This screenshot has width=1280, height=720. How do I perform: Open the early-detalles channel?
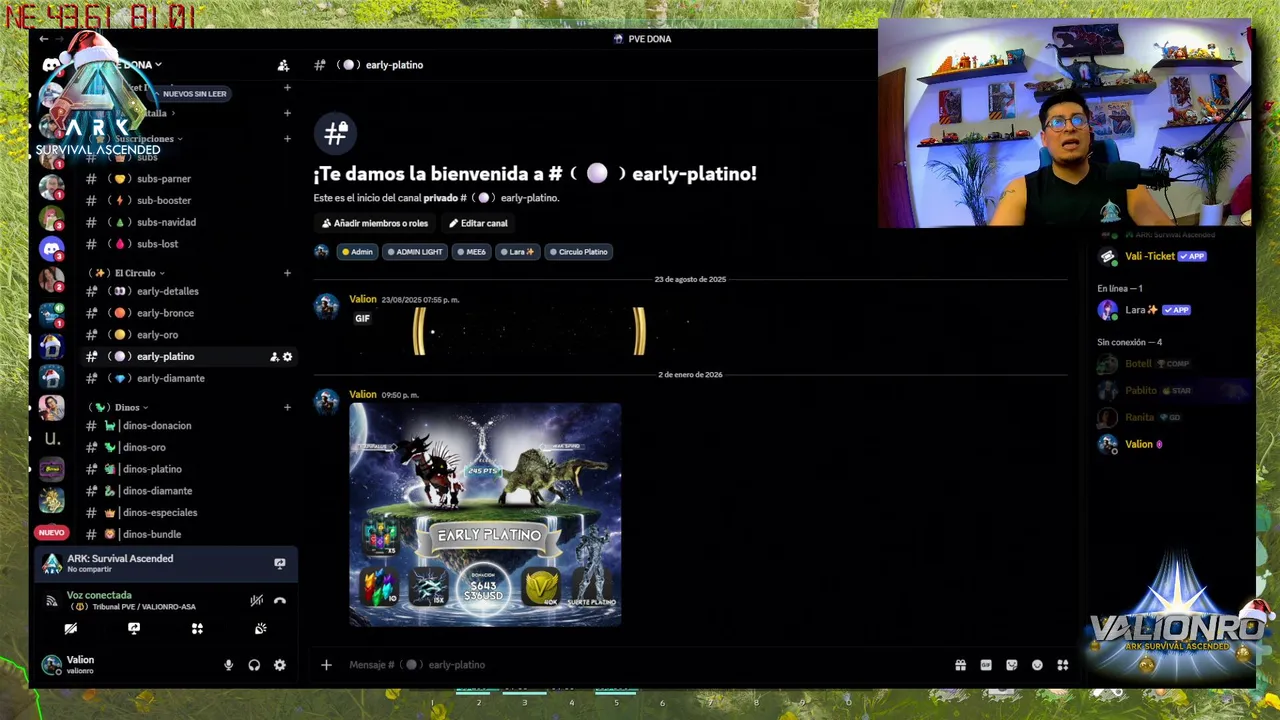coord(188,292)
